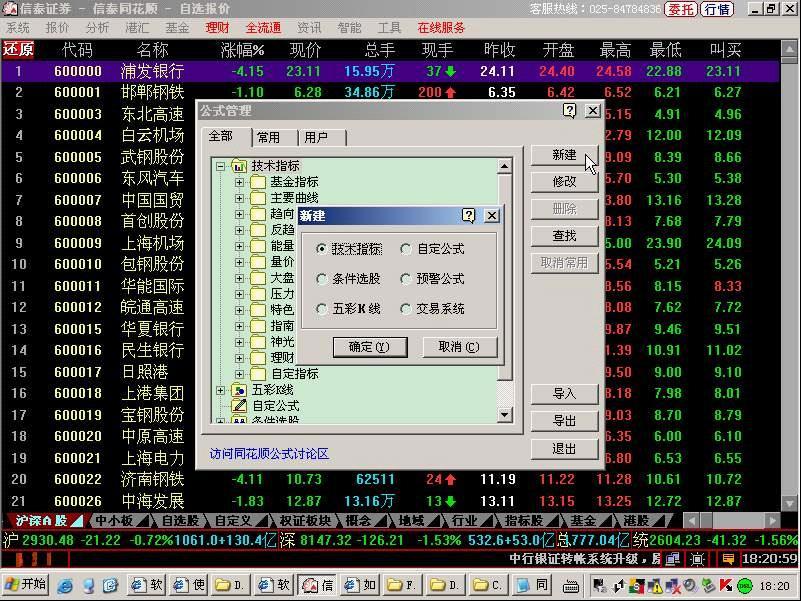Viewport: 801px width, 601px height.
Task: Click the 还原 header cell
Action: [x=18, y=50]
